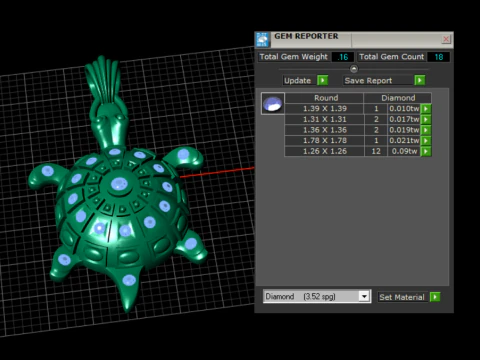Select the 1.36 X 1.36 size cell
The width and height of the screenshot is (480, 360).
coord(324,130)
